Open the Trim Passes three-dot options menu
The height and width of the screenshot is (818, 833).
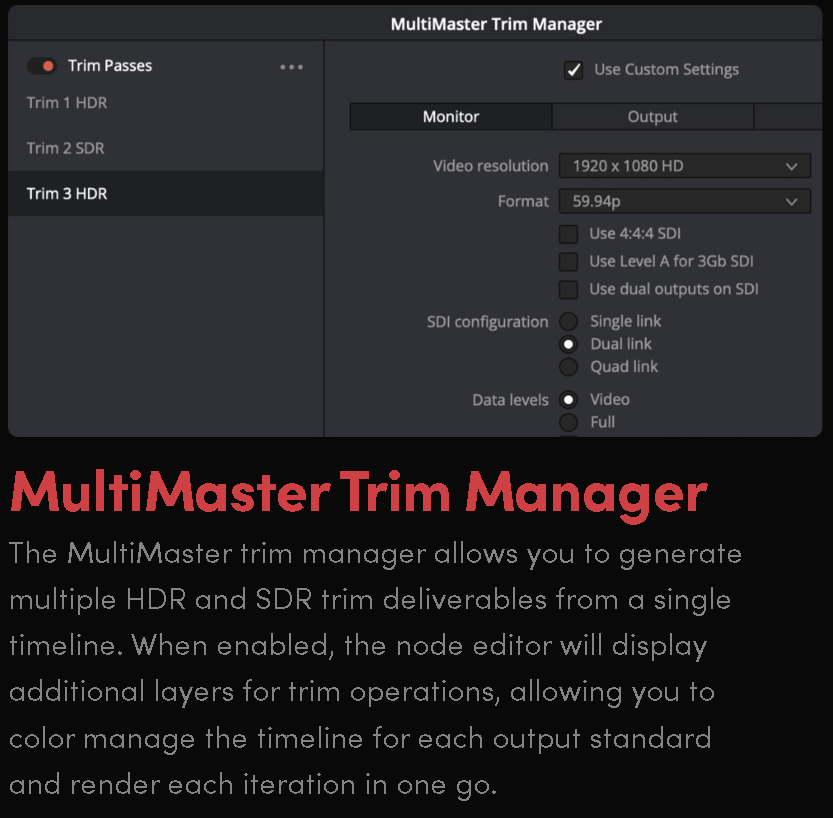coord(292,67)
